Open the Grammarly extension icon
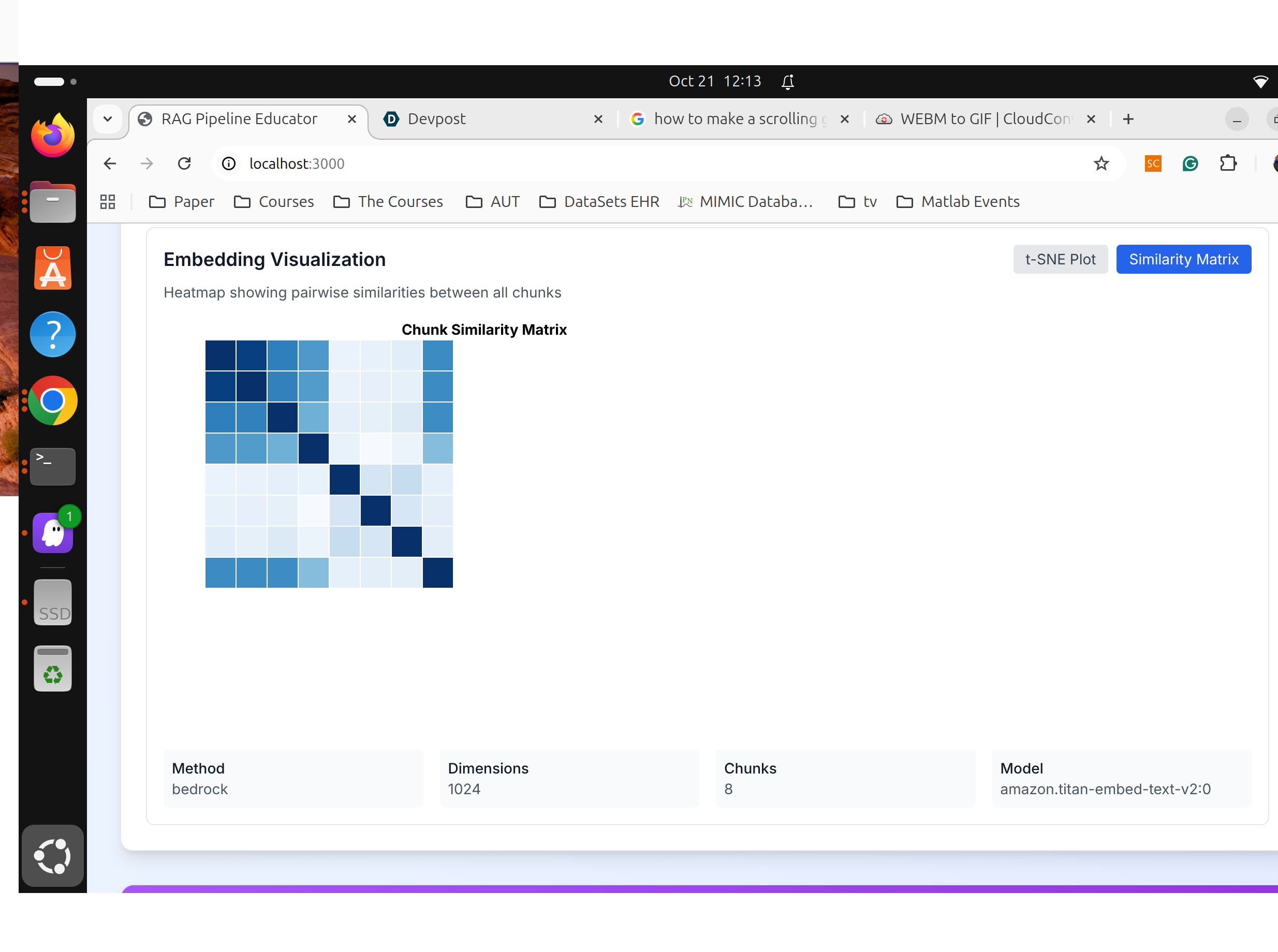1278x952 pixels. [x=1190, y=163]
